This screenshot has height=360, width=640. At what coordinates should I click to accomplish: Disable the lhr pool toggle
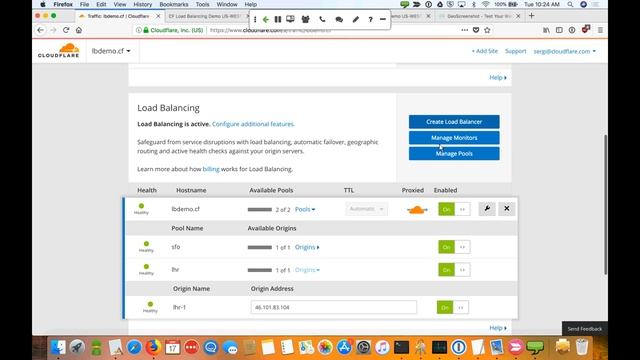click(454, 270)
